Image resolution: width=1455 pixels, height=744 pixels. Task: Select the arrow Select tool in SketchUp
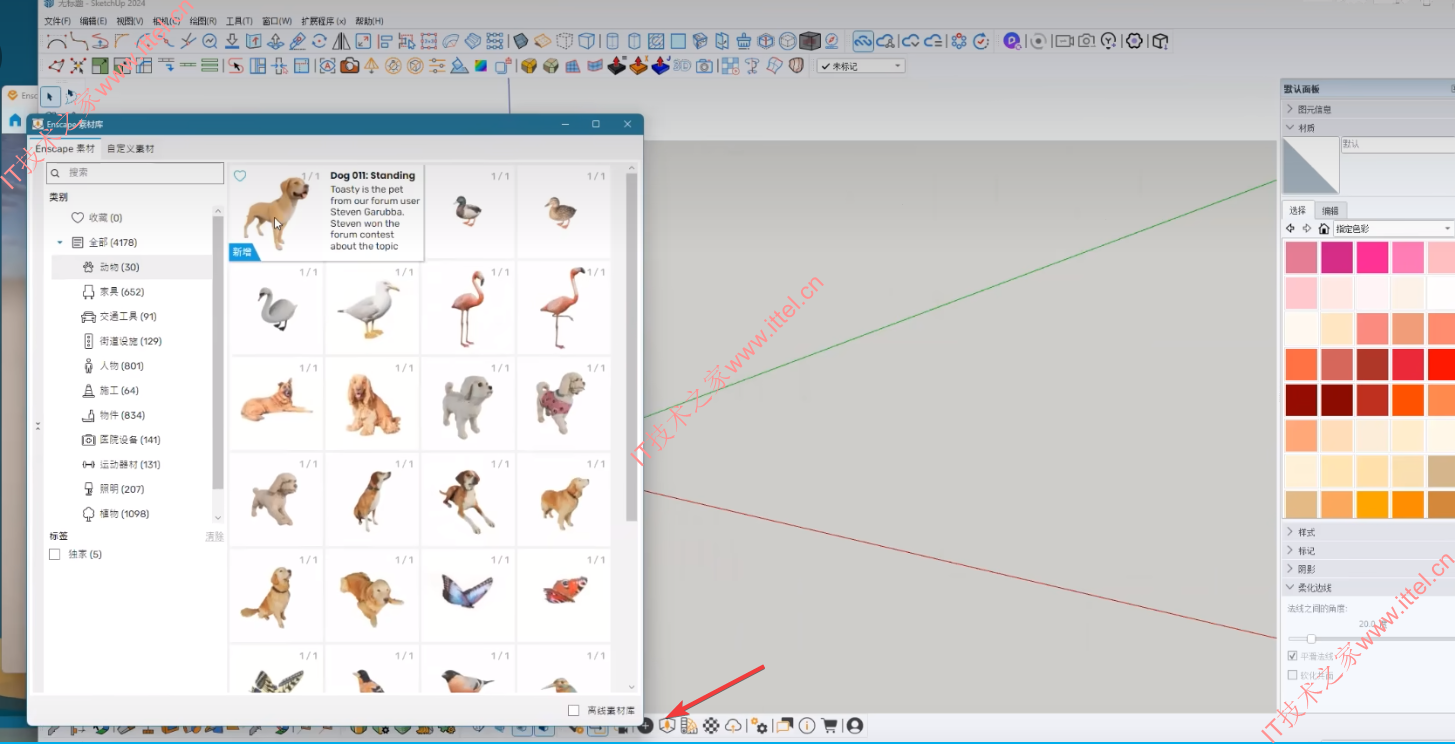[x=51, y=97]
